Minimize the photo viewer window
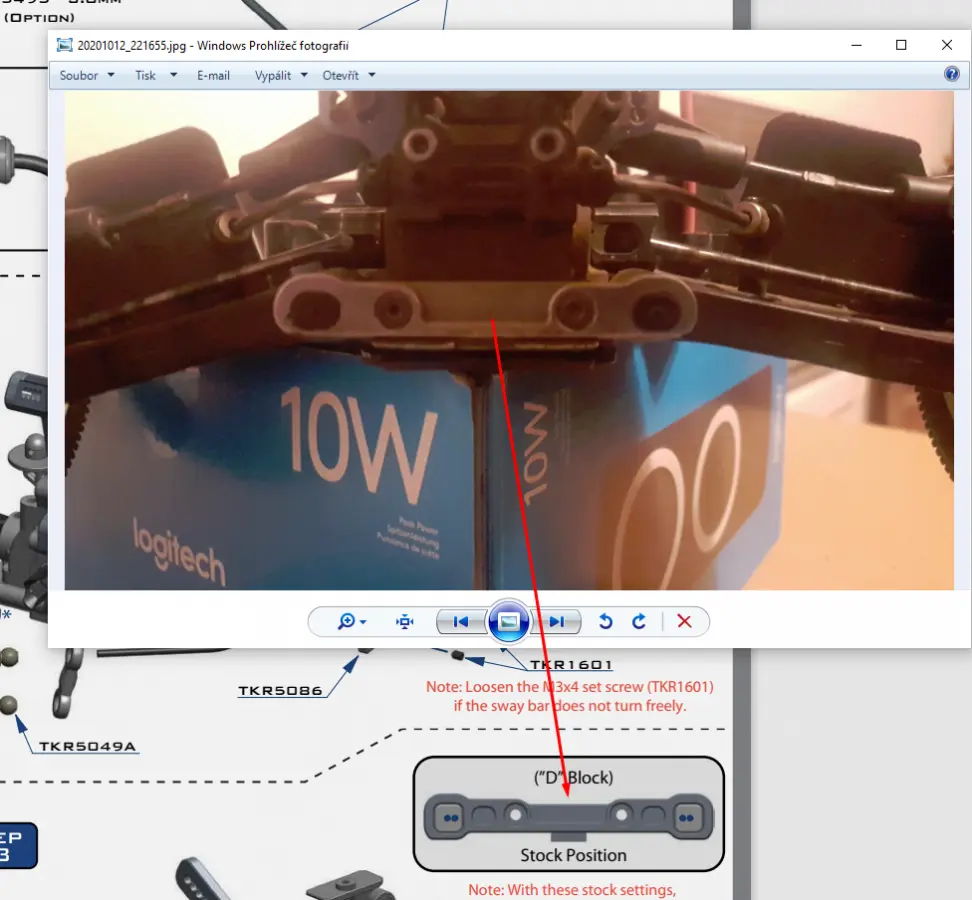This screenshot has height=900, width=972. (x=856, y=45)
